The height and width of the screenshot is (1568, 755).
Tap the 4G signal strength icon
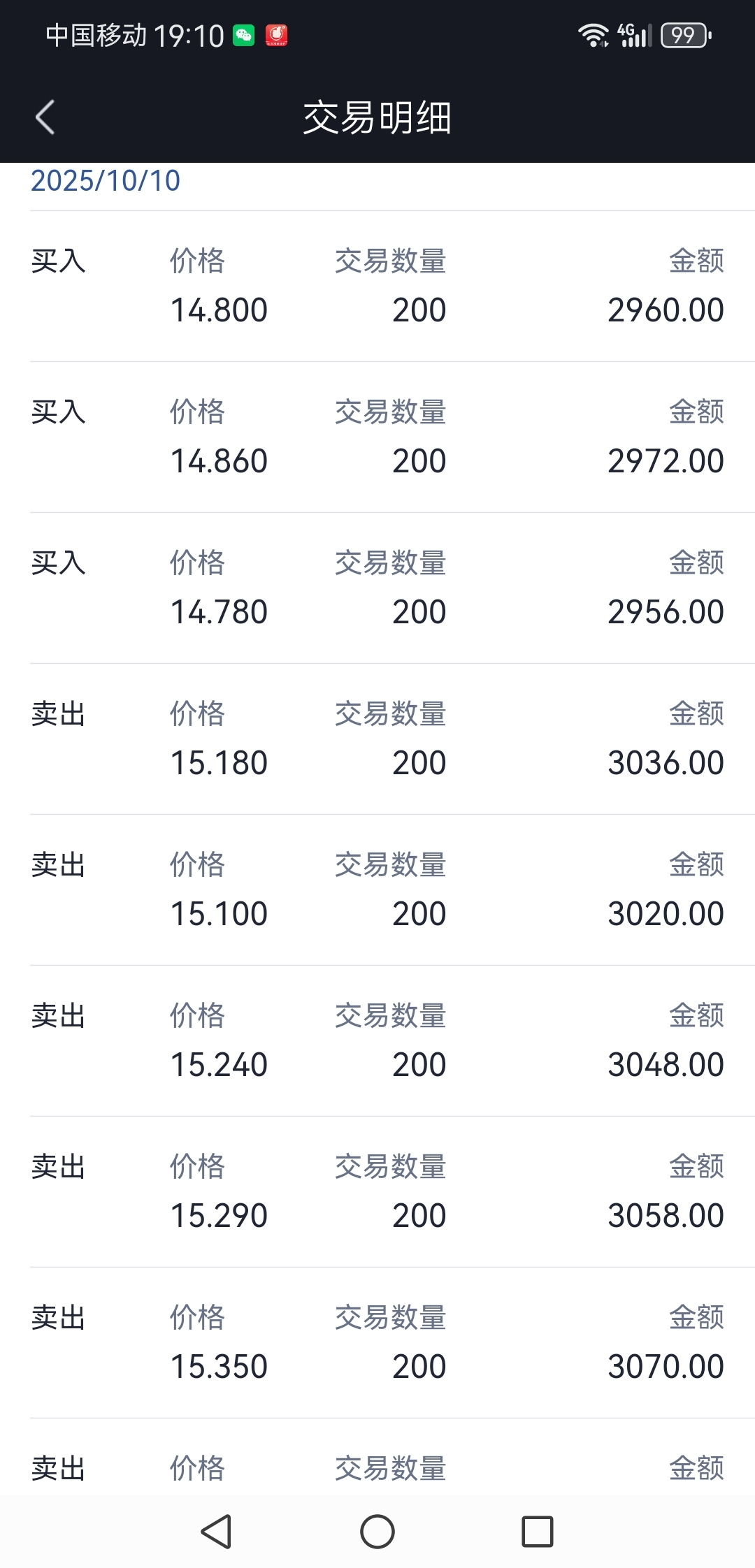click(635, 35)
